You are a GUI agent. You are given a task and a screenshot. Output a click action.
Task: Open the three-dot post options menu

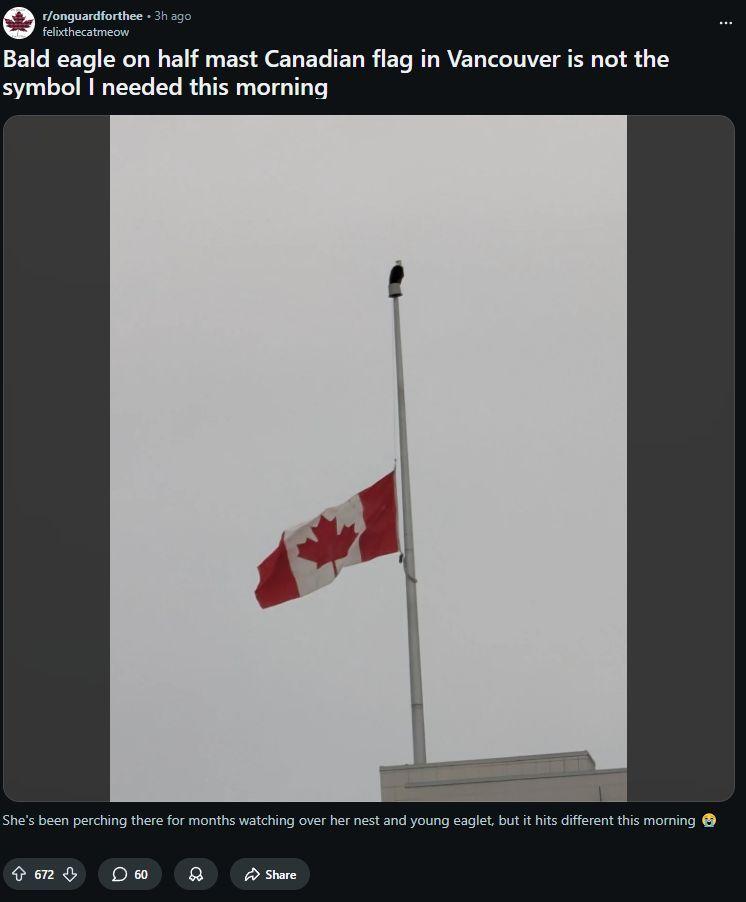(726, 23)
